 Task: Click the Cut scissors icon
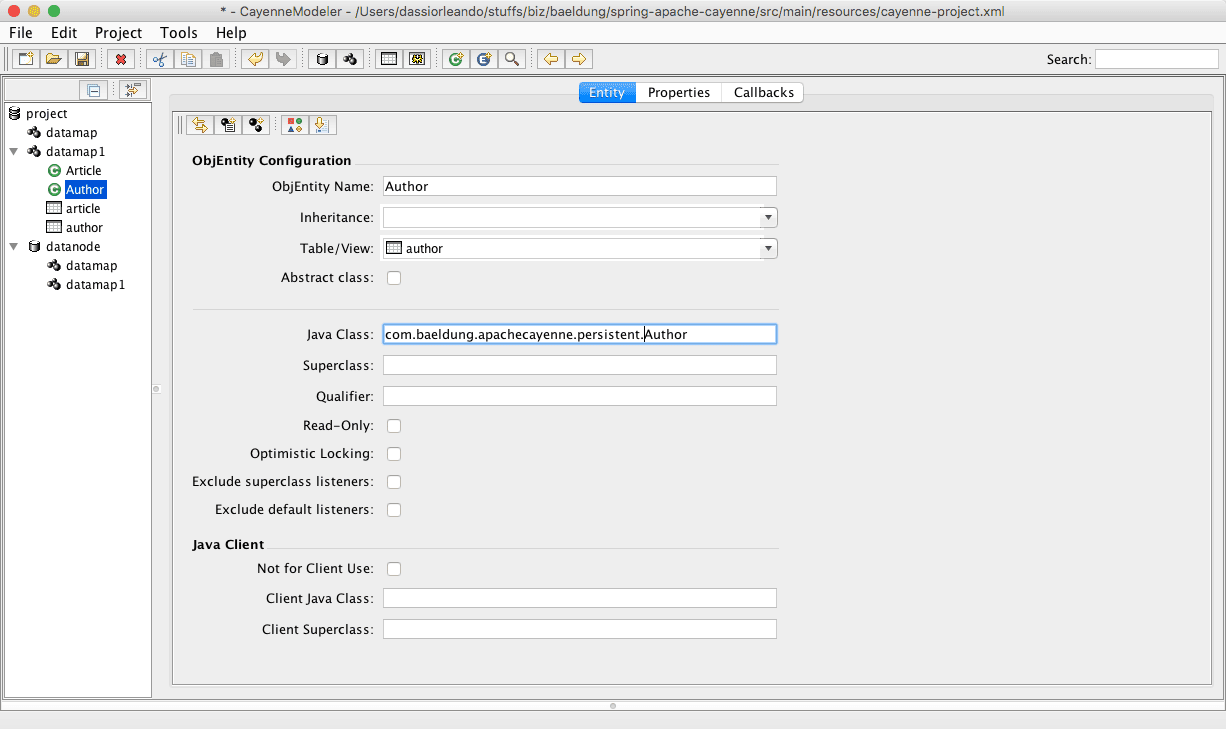[x=159, y=60]
